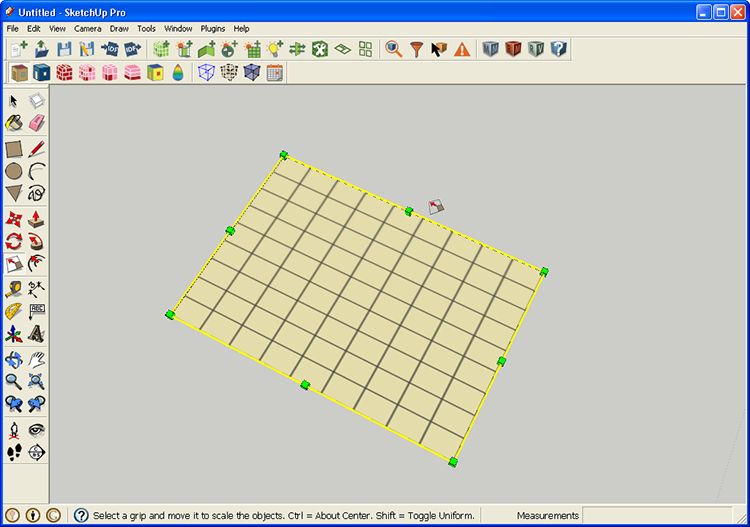Choose the 3D Text tool
The height and width of the screenshot is (527, 750).
click(36, 334)
